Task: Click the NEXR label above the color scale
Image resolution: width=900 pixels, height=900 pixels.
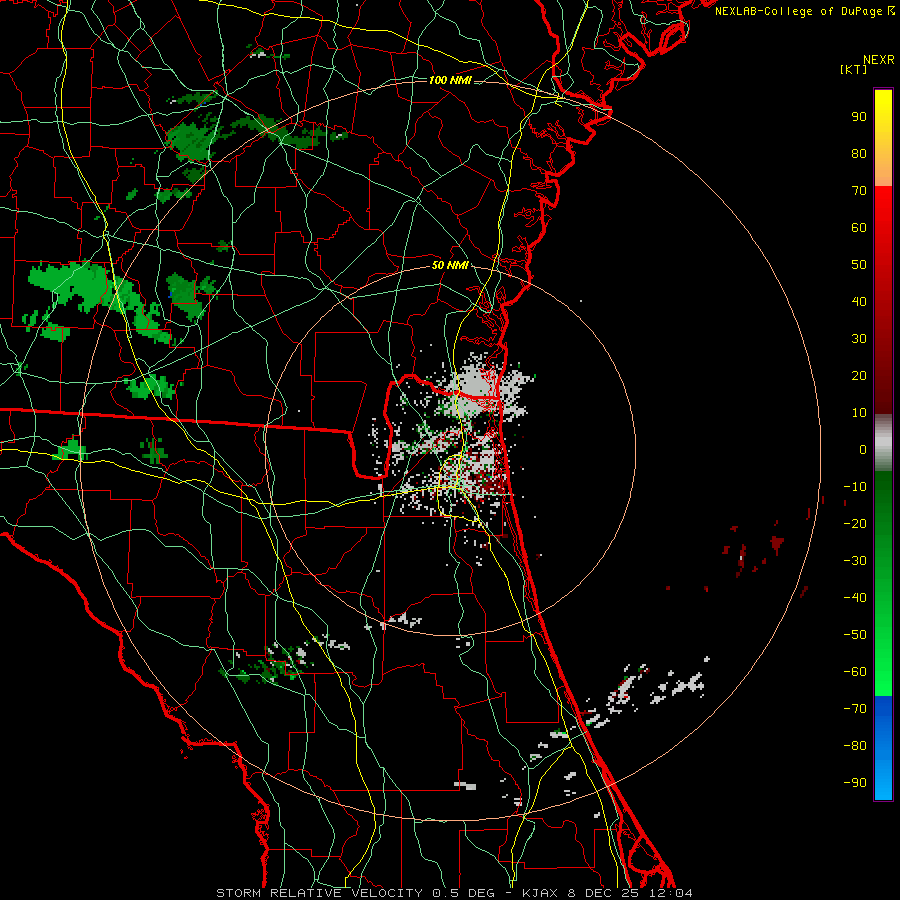Action: [x=879, y=60]
